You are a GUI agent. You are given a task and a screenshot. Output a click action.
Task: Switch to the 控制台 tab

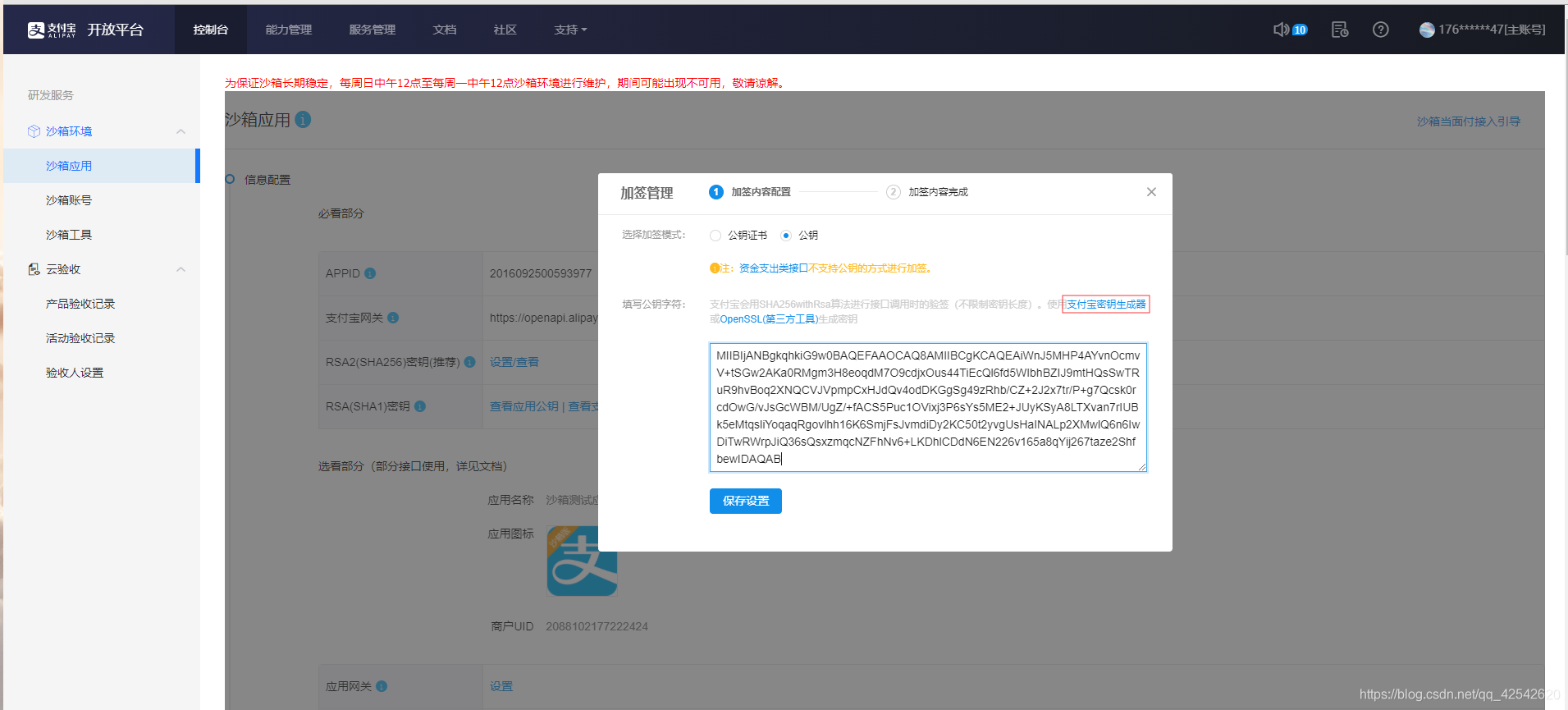point(211,30)
